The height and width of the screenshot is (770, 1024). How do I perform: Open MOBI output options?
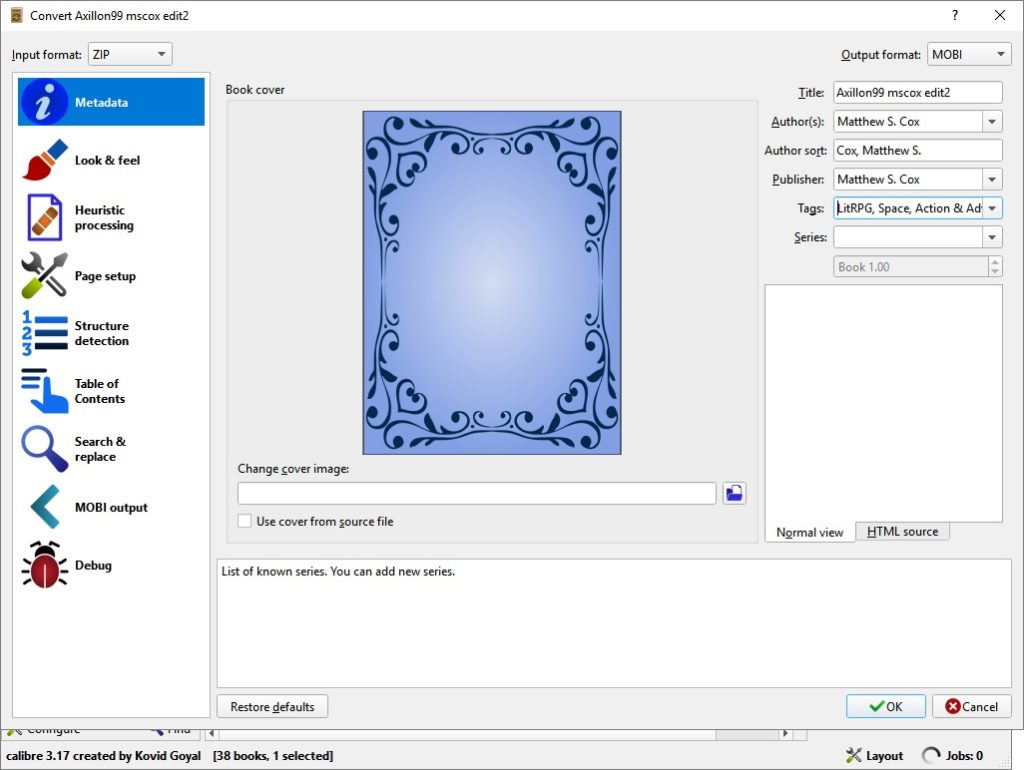click(x=110, y=507)
